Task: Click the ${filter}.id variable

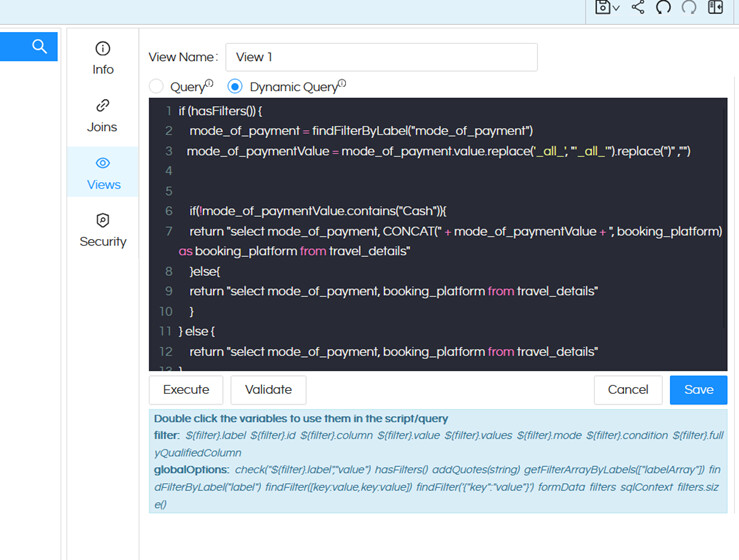Action: [x=273, y=436]
